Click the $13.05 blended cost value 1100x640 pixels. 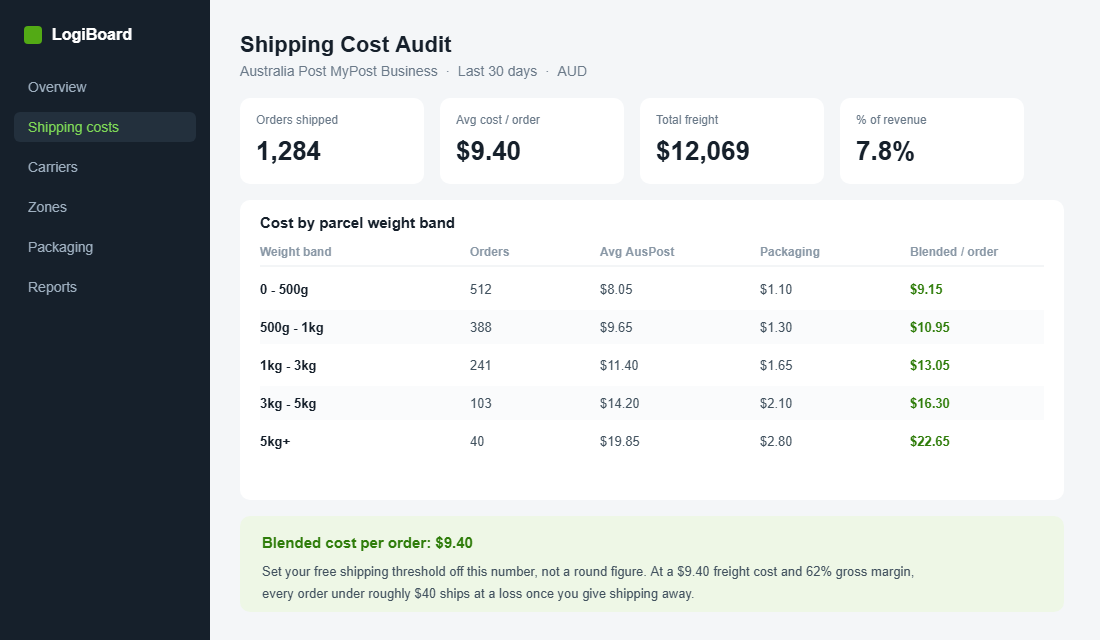pyautogui.click(x=930, y=365)
